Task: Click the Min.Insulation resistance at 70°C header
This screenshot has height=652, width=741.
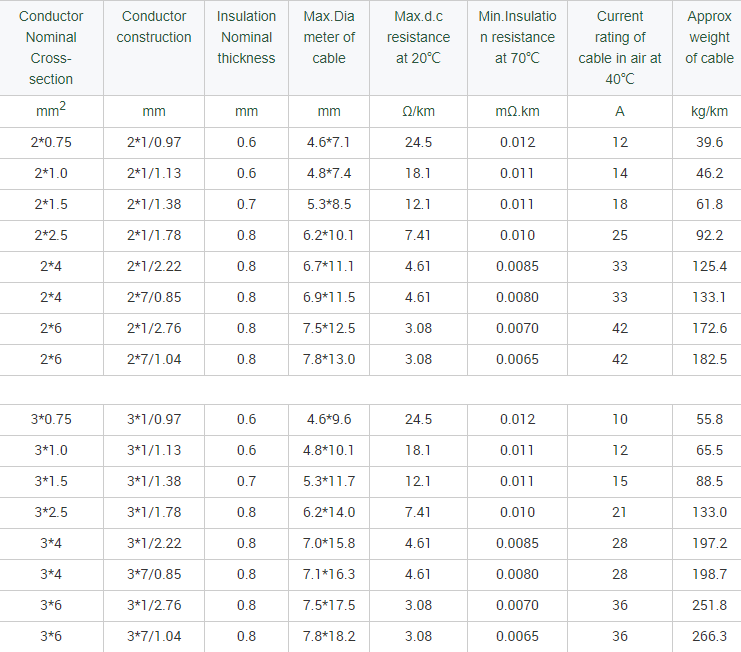Action: (517, 37)
